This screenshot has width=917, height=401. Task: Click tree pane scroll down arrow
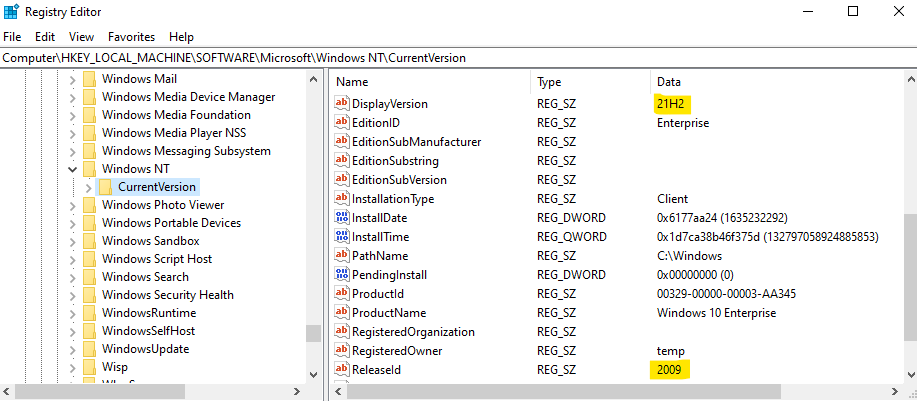tap(313, 375)
